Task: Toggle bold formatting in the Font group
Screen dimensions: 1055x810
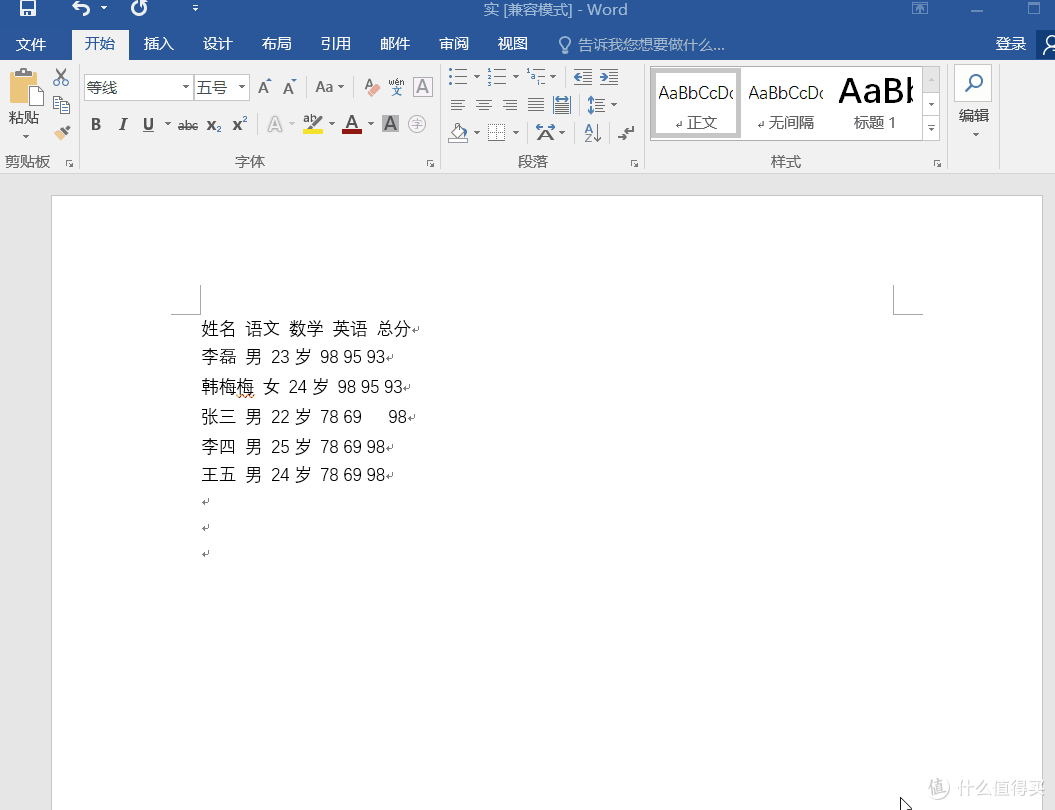Action: coord(96,124)
